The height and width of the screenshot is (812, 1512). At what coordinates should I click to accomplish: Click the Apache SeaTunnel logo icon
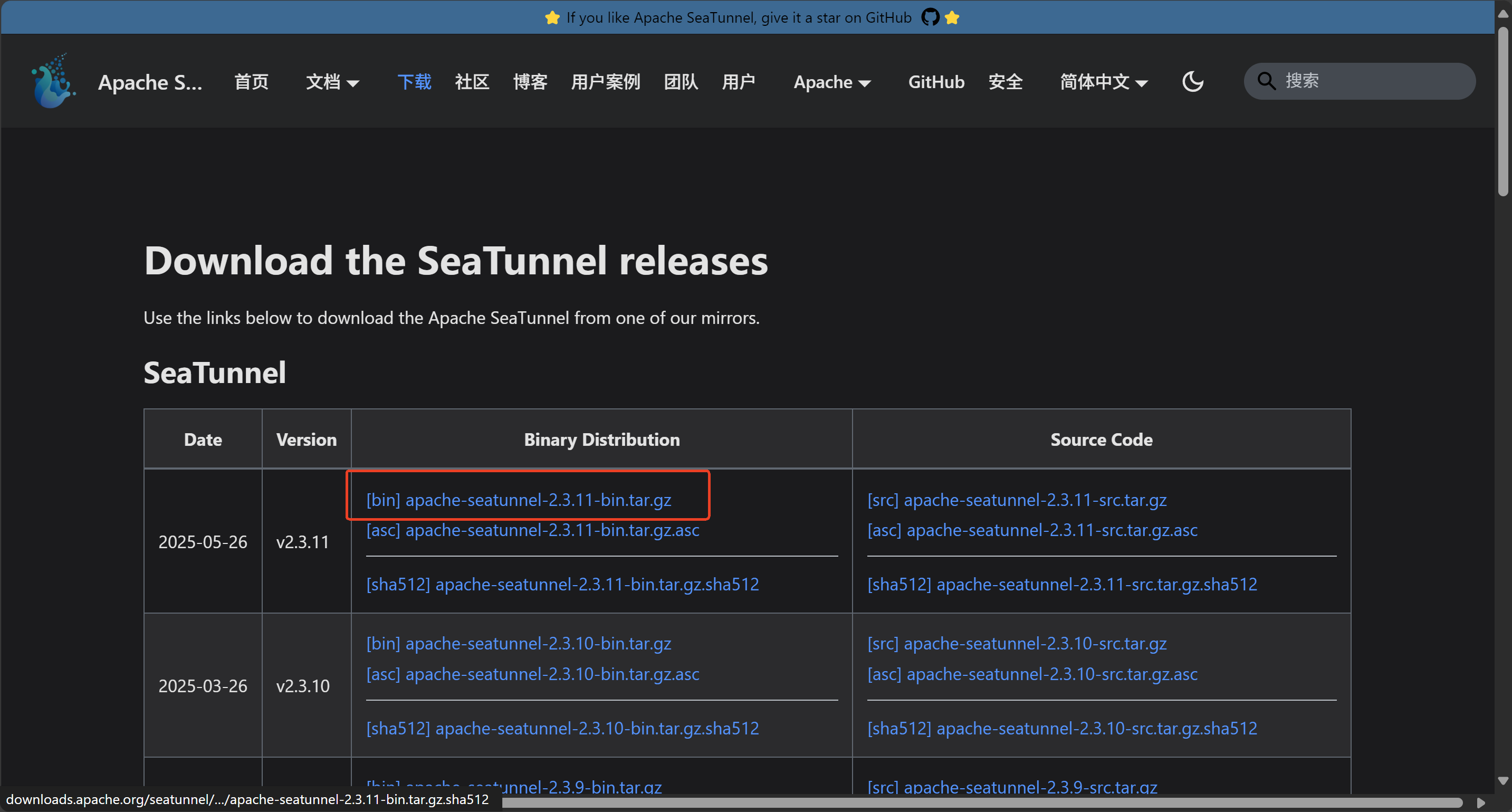pyautogui.click(x=53, y=81)
